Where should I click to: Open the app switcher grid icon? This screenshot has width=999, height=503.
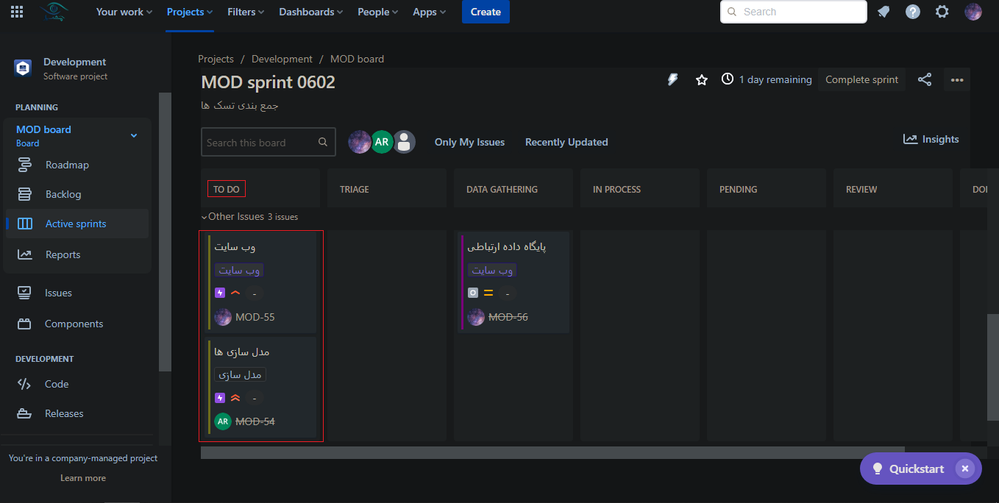[x=17, y=11]
